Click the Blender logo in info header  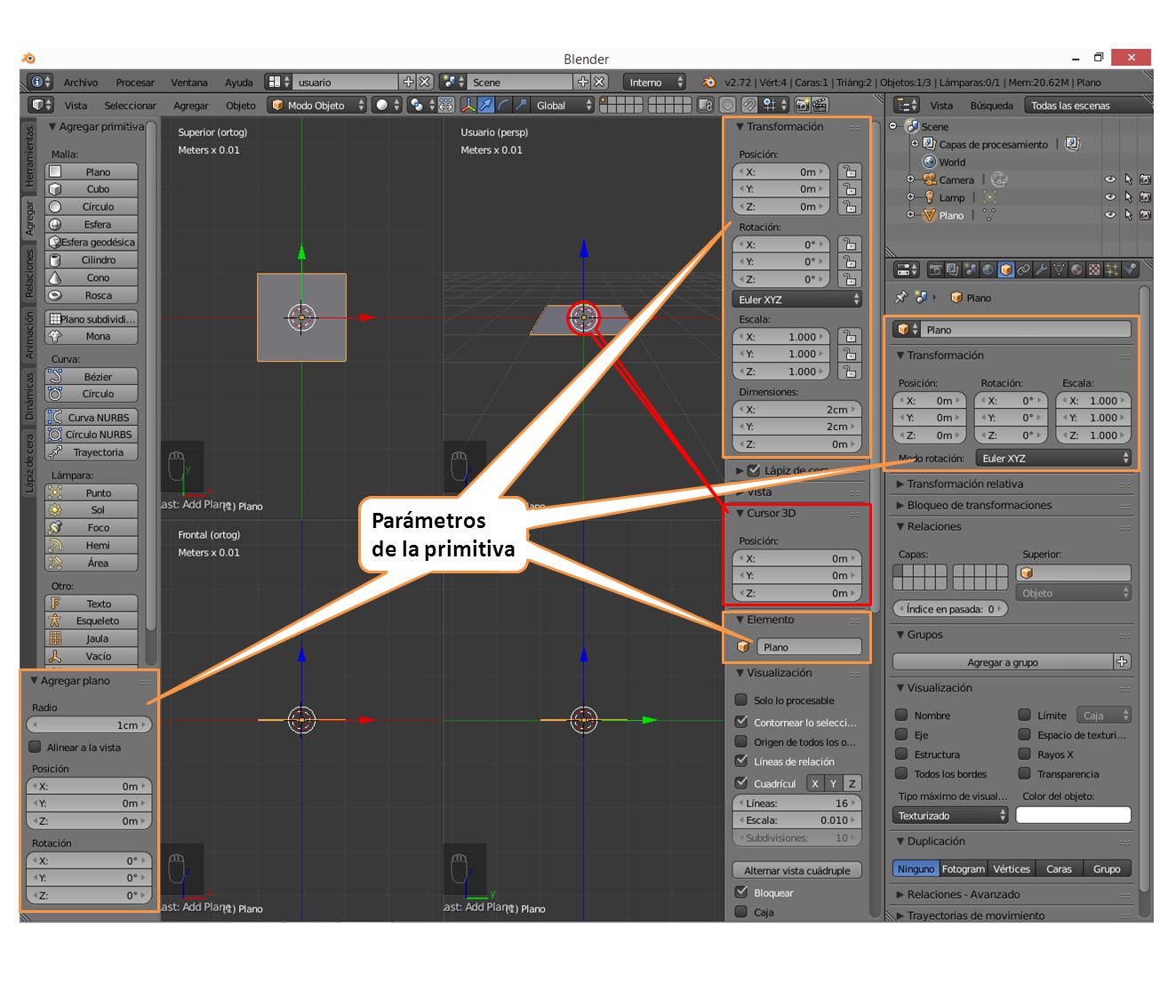tap(708, 82)
